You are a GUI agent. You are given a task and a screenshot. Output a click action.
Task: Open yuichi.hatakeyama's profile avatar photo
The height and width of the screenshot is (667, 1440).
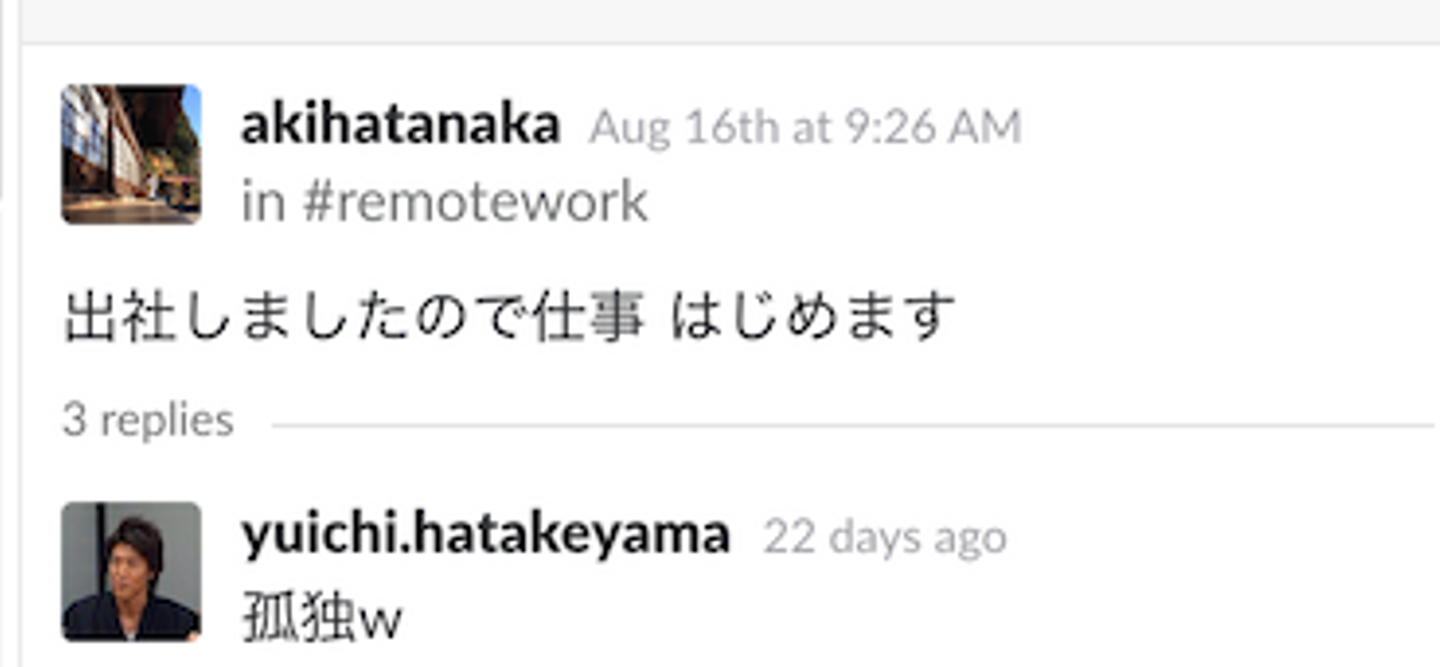pos(131,571)
